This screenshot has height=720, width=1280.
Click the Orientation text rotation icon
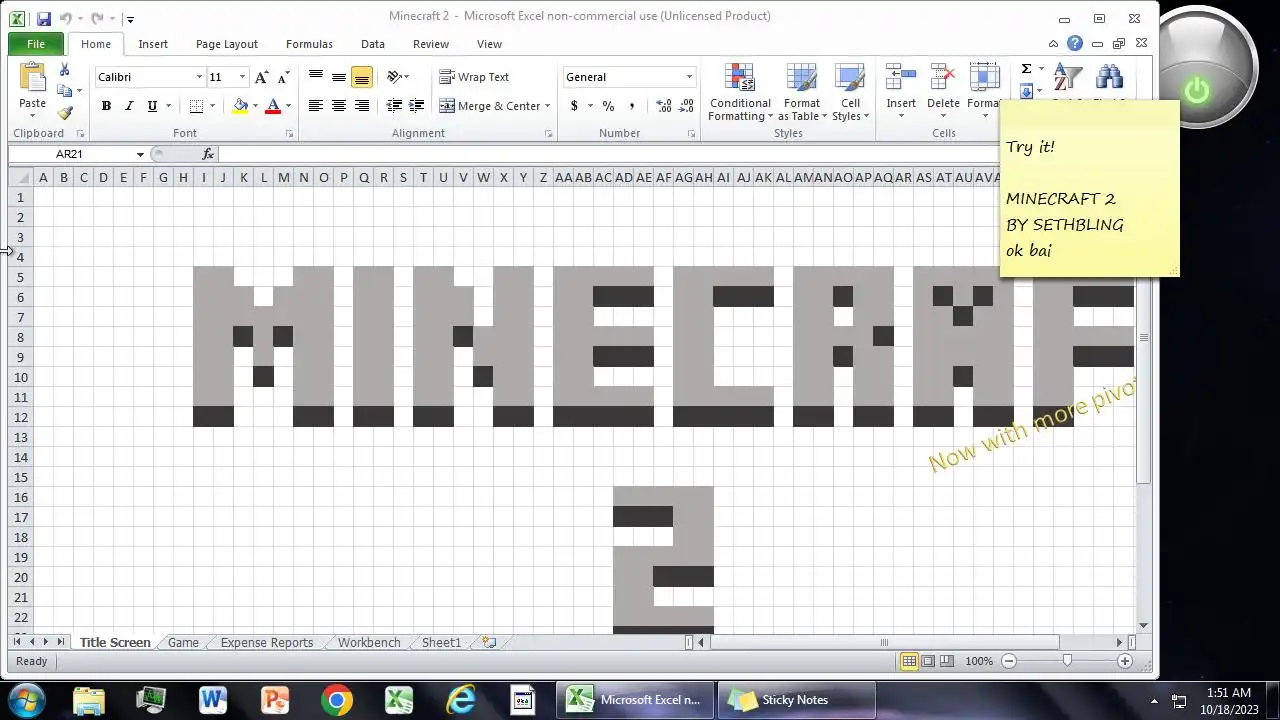click(x=394, y=77)
